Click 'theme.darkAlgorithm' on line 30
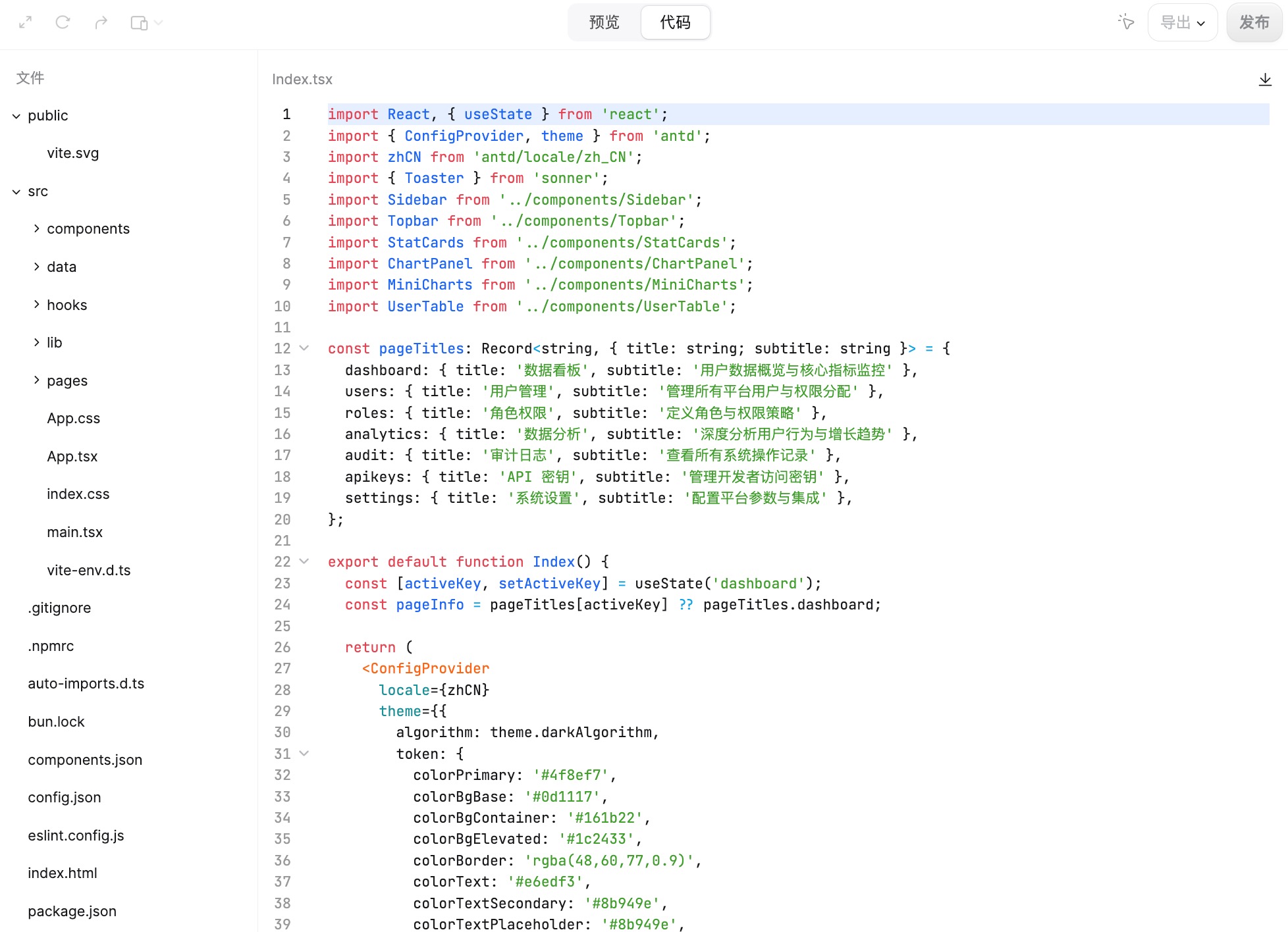The height and width of the screenshot is (932, 1288). 571,733
